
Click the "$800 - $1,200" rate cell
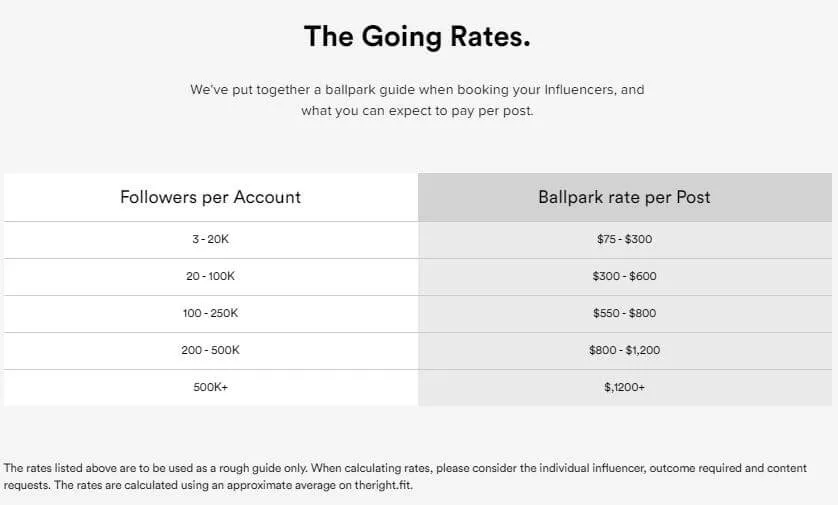point(624,350)
